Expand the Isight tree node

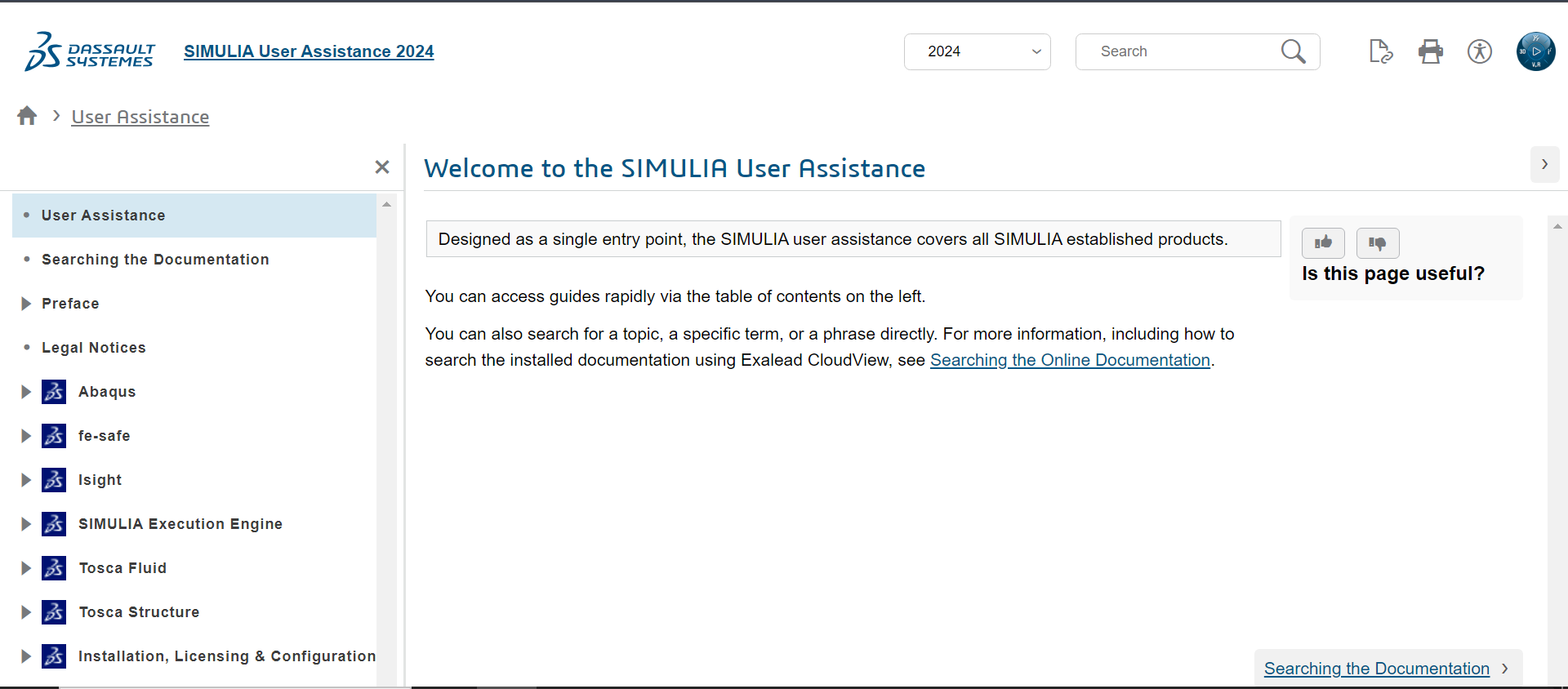[x=26, y=480]
